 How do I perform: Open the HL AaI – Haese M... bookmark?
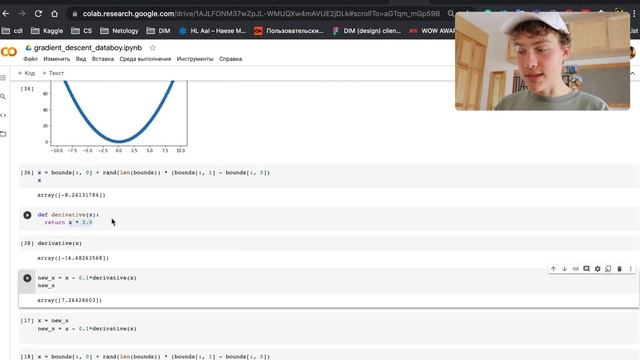click(212, 31)
